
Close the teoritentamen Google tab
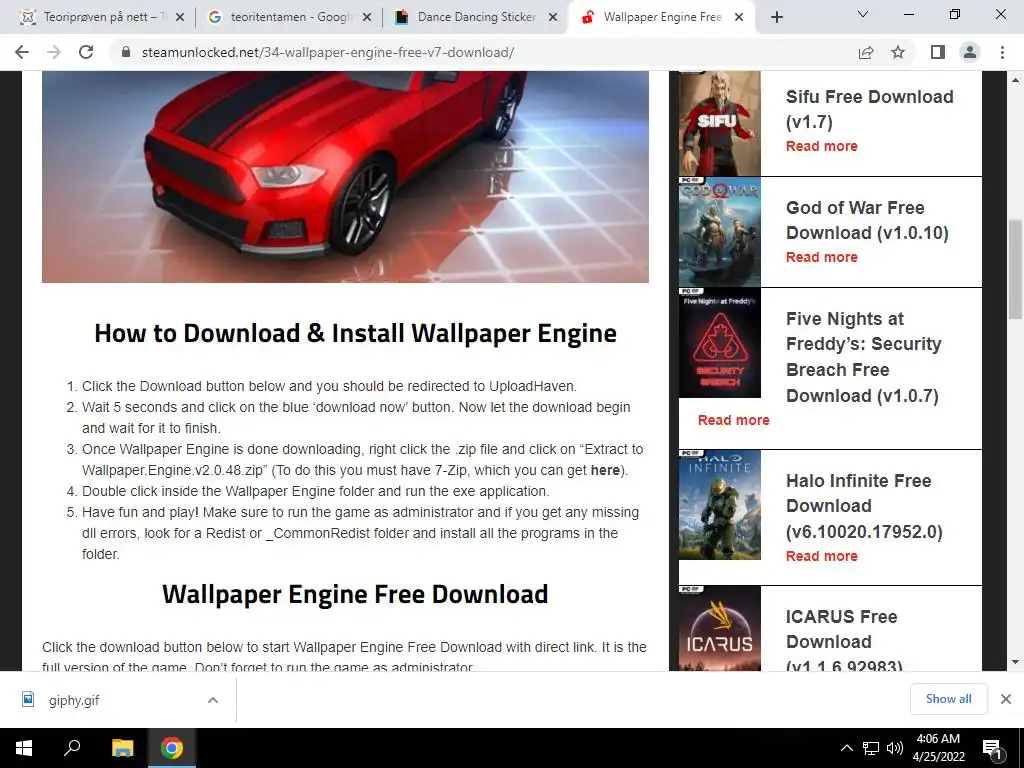pyautogui.click(x=367, y=17)
